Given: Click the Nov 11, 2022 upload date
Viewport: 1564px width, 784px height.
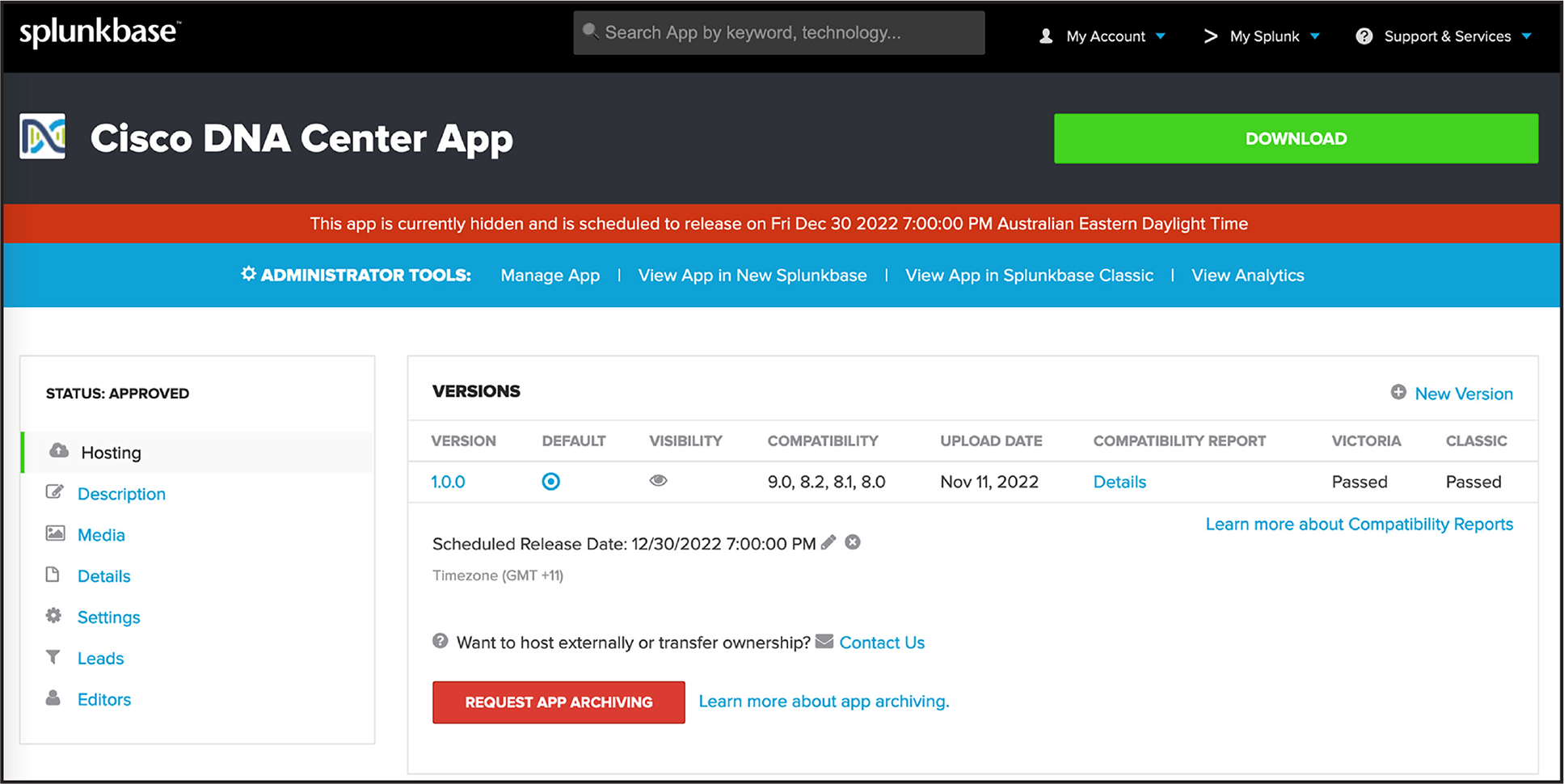Looking at the screenshot, I should click(989, 482).
